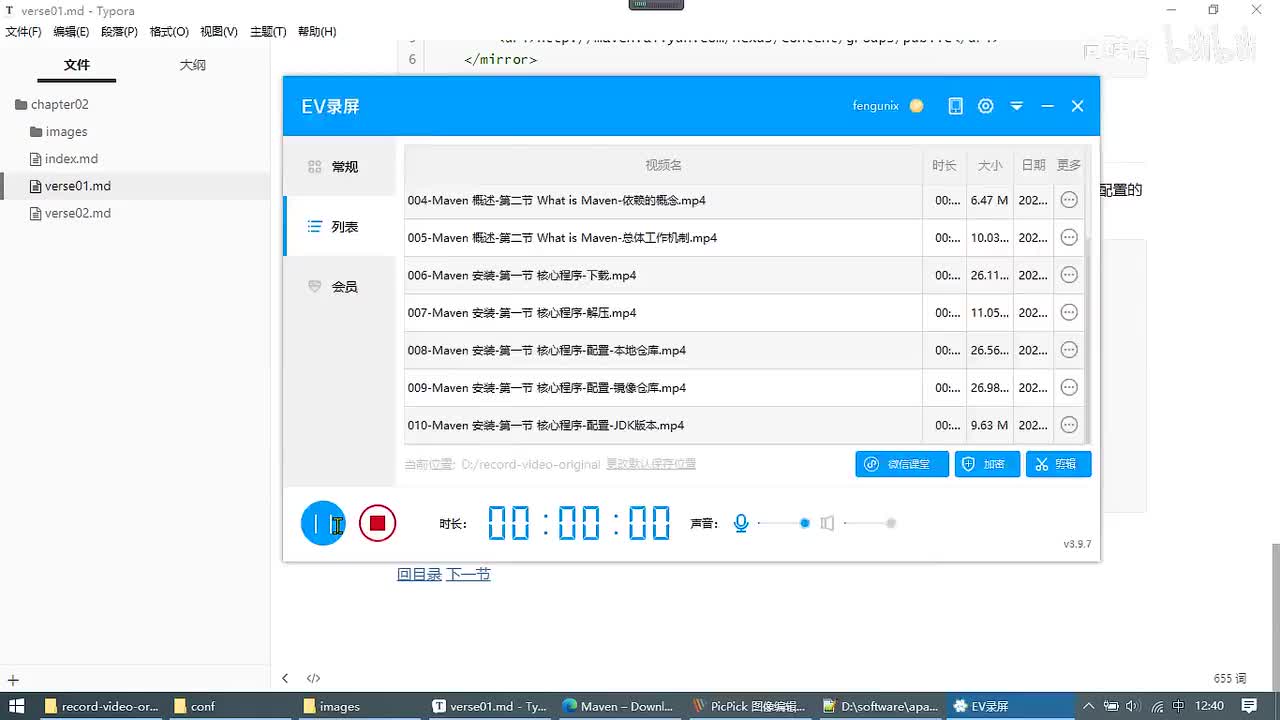Open Typora 帮助(H) menu
This screenshot has width=1280, height=720.
[317, 32]
